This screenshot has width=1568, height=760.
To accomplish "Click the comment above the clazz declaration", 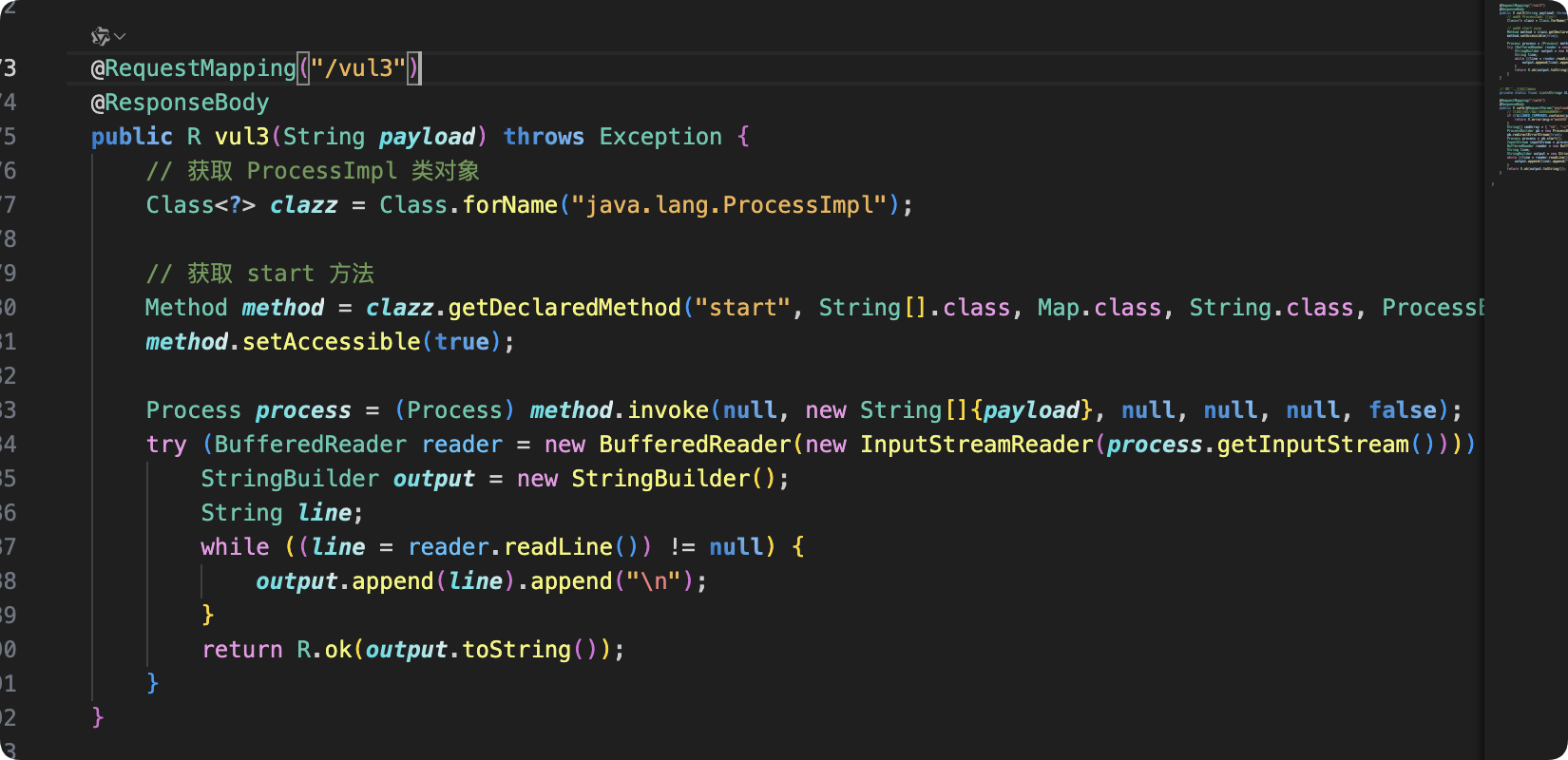I will (313, 171).
